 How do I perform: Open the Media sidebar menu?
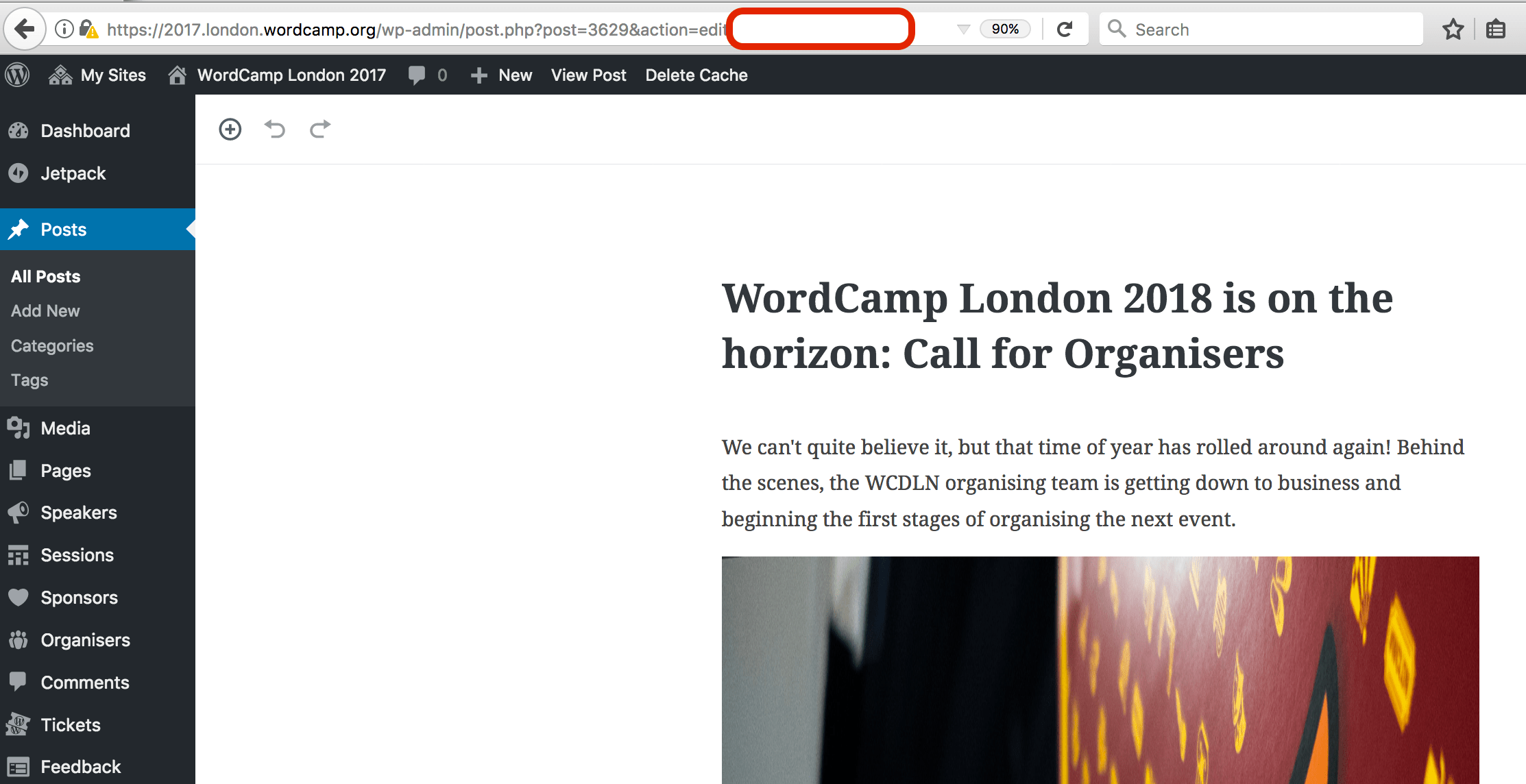65,428
